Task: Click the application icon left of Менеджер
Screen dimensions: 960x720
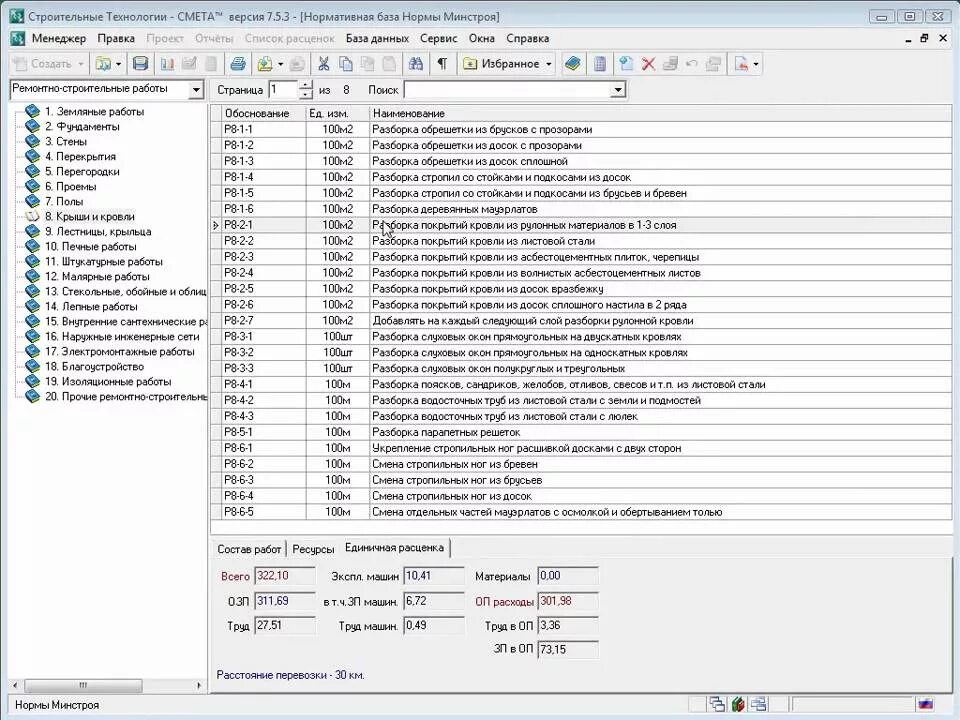Action: pos(18,39)
